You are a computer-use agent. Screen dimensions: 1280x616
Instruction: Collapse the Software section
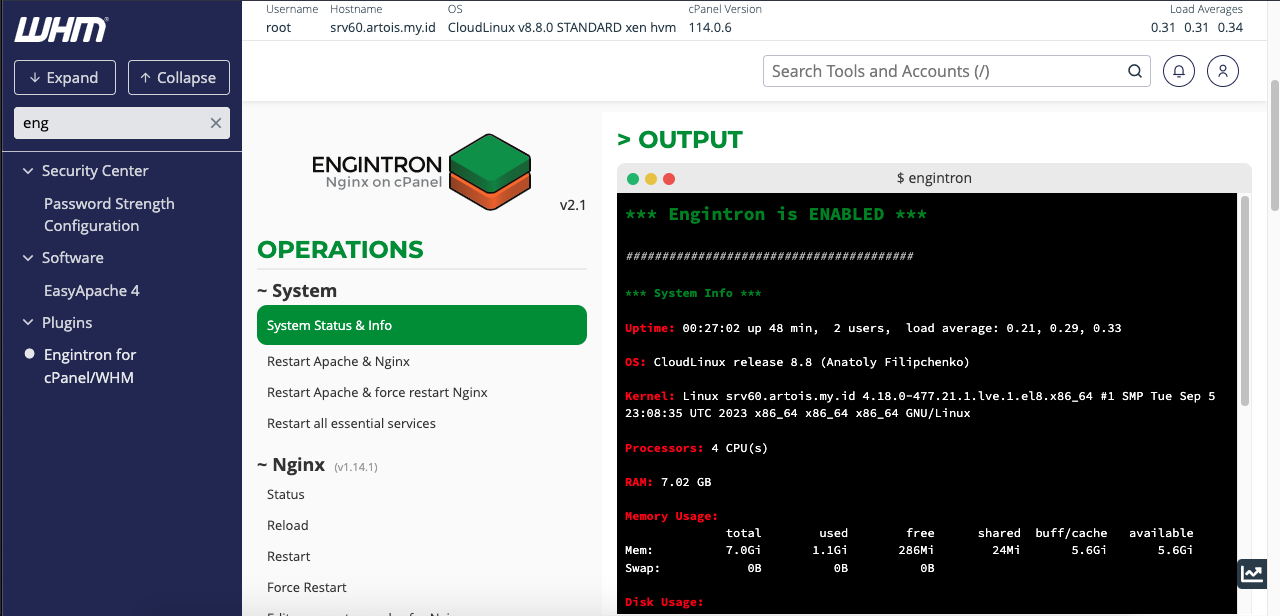(x=28, y=258)
